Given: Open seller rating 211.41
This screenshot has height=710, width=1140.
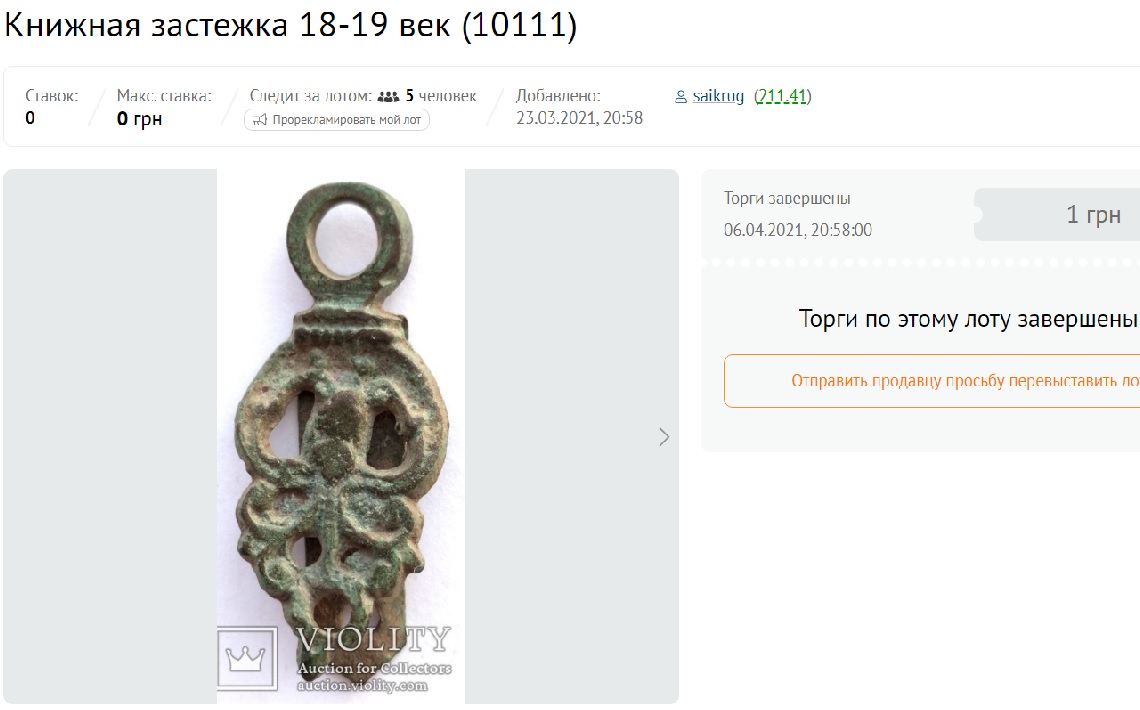Looking at the screenshot, I should 782,96.
